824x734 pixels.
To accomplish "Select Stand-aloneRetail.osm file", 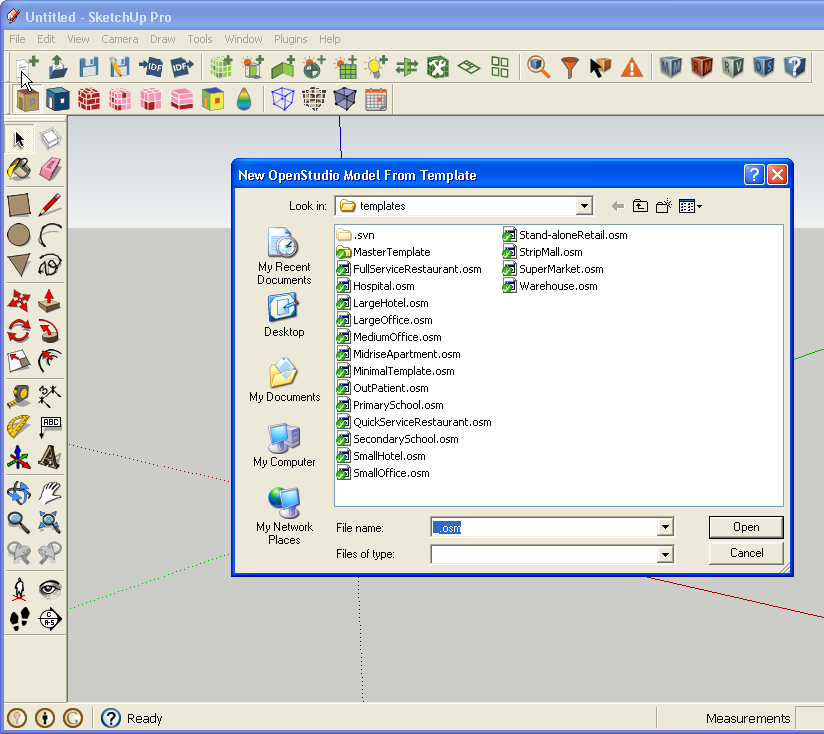I will click(x=565, y=235).
